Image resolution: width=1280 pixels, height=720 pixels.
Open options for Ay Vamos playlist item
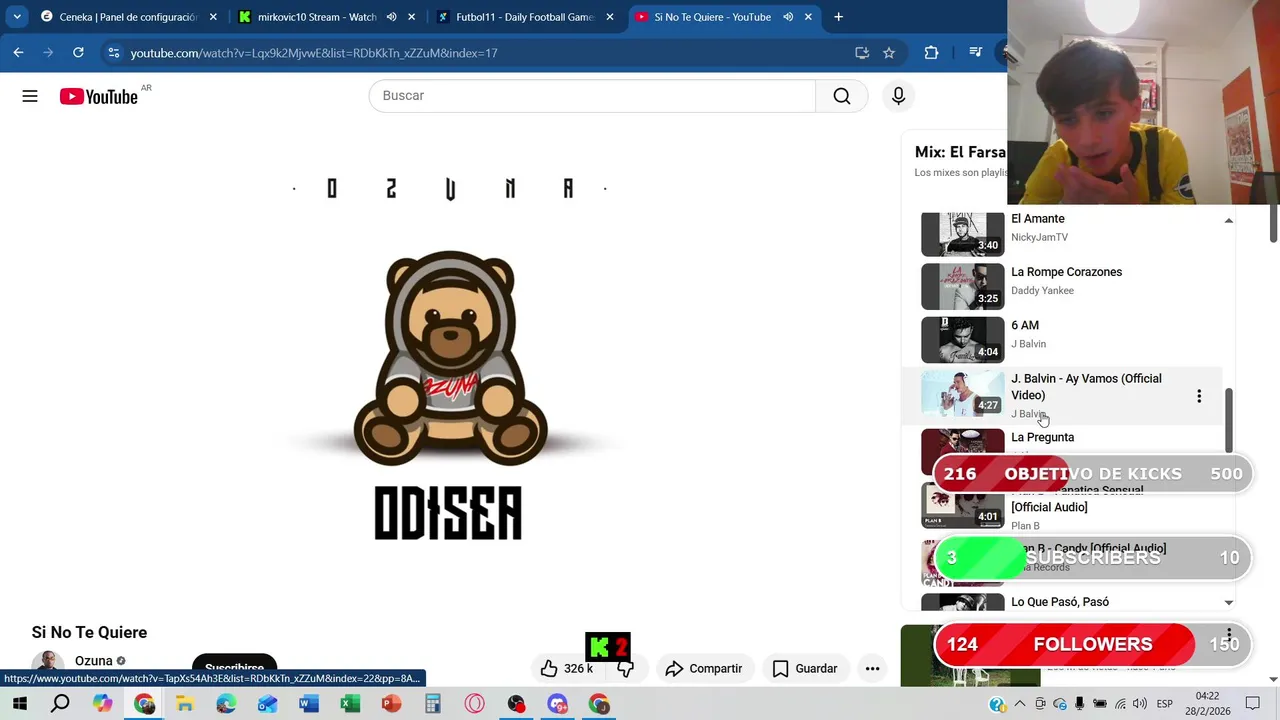coord(1199,396)
